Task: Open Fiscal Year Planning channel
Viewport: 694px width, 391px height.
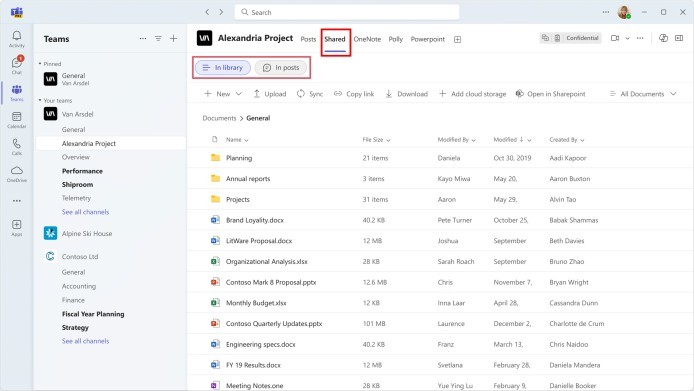Action: [x=93, y=314]
